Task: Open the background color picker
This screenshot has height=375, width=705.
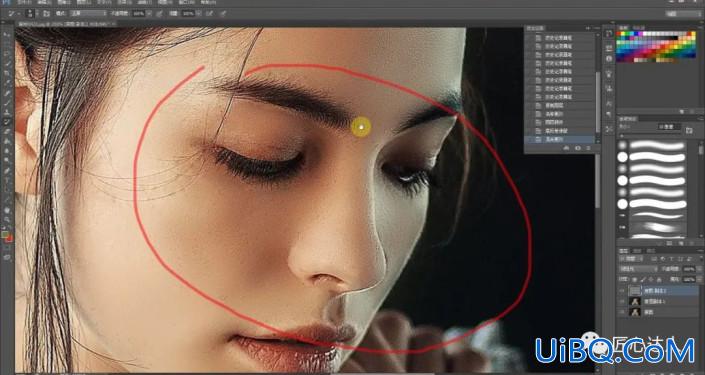Action: pyautogui.click(x=10, y=239)
